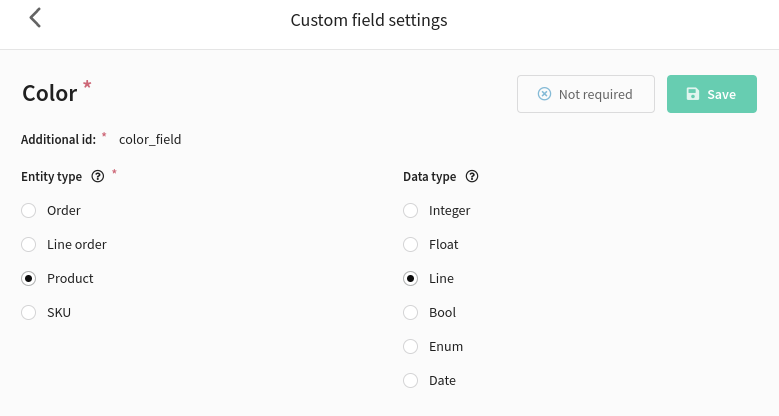This screenshot has height=416, width=779.
Task: Click the Data type help question icon
Action: pos(472,176)
